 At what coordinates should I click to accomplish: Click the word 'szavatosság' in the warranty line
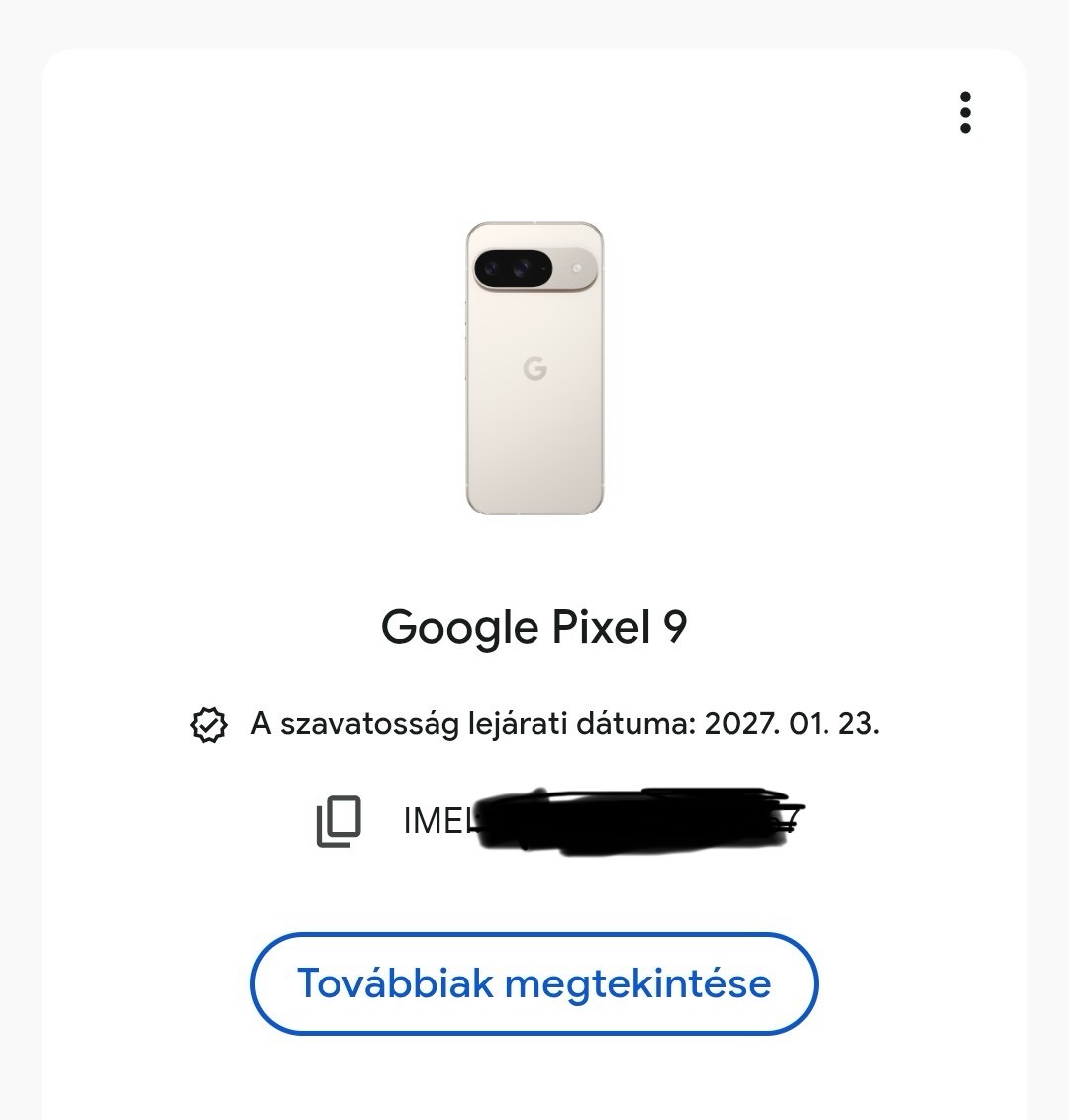(369, 724)
